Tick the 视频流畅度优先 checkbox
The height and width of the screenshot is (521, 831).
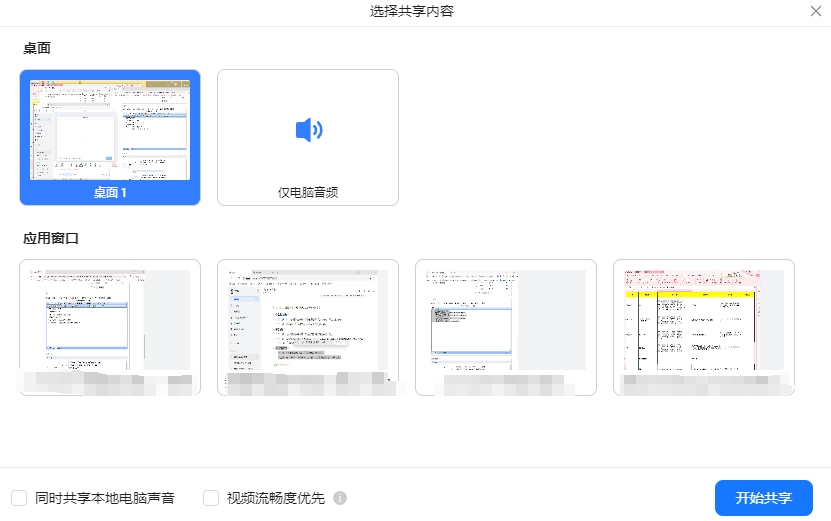[211, 498]
